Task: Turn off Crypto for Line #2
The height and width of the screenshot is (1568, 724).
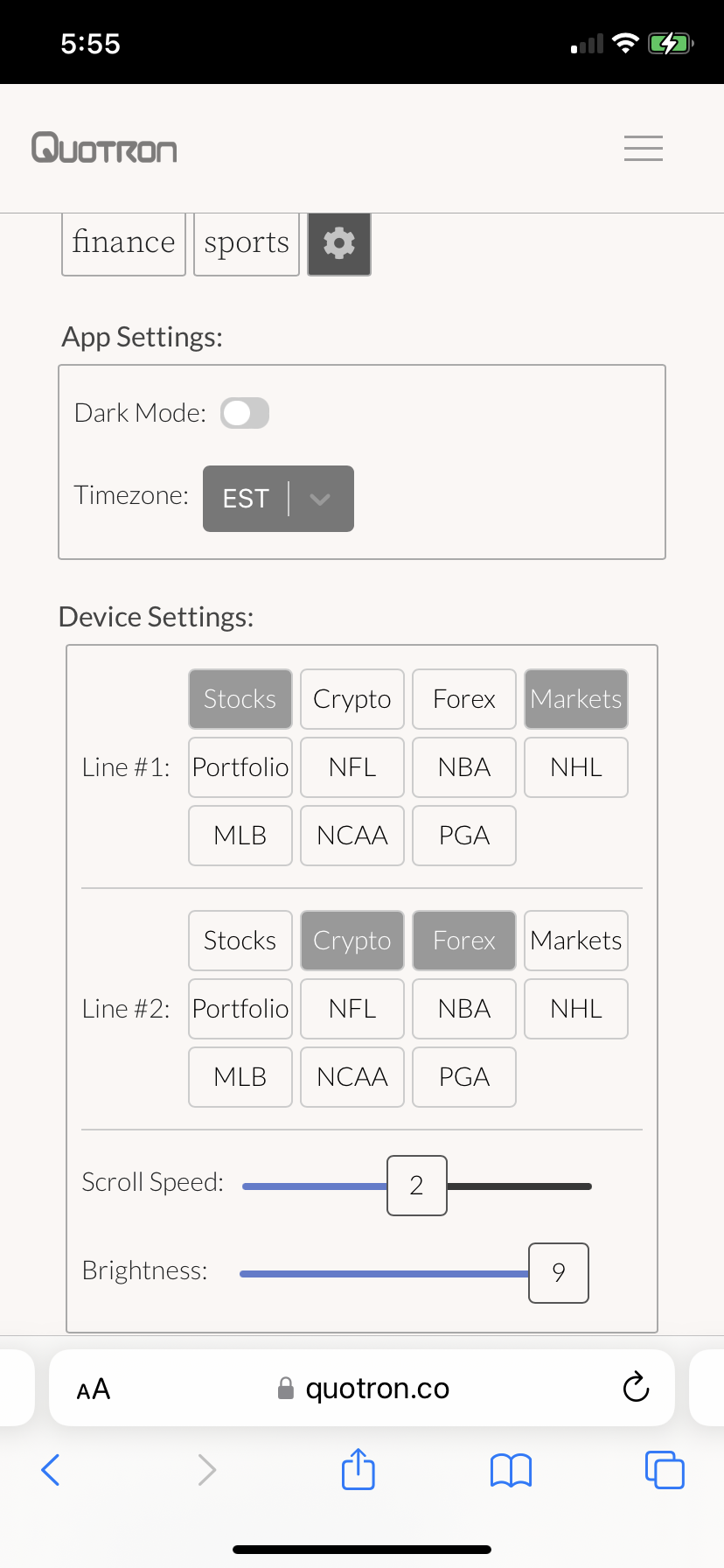Action: [352, 941]
